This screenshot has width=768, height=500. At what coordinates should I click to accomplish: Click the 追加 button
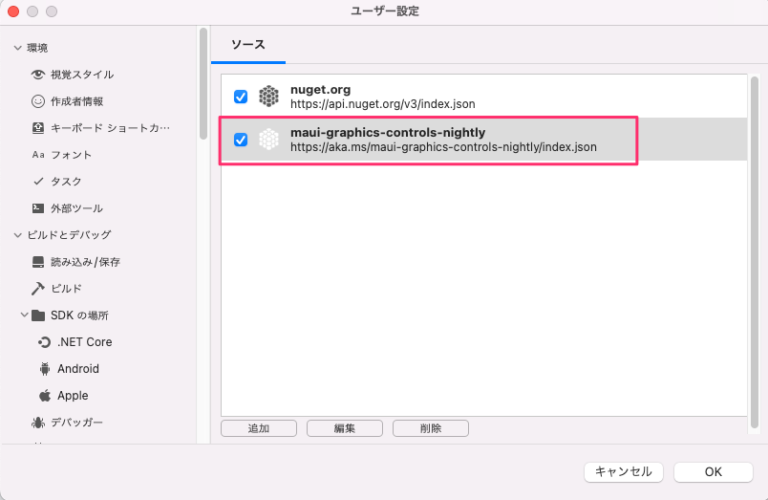click(x=259, y=429)
